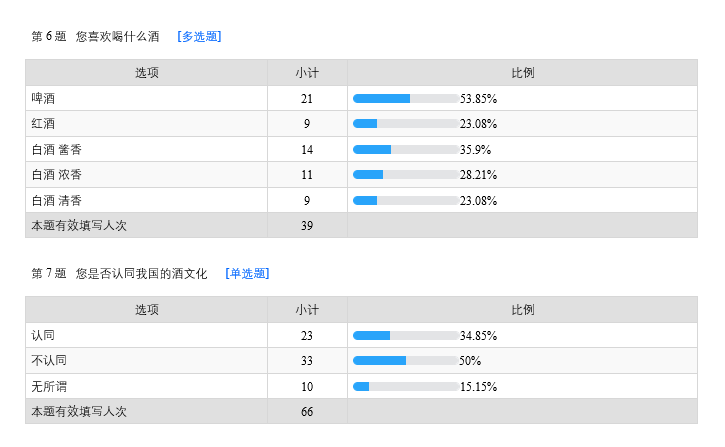Click the 白酒 酱香 progress bar showing 35.9%

click(405, 150)
